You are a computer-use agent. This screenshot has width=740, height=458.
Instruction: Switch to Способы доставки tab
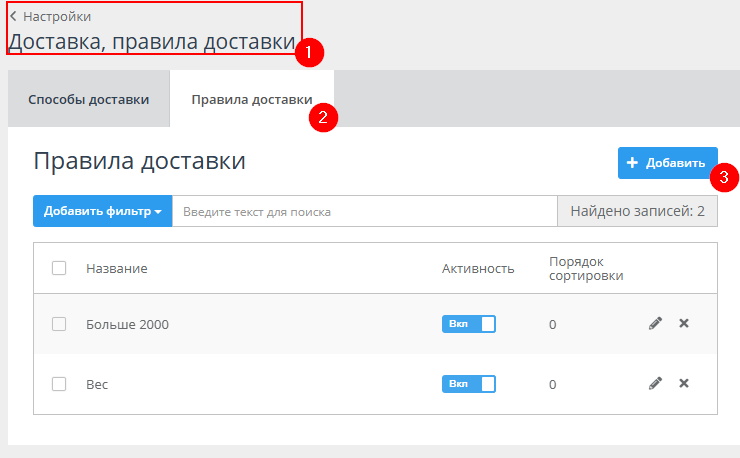89,99
